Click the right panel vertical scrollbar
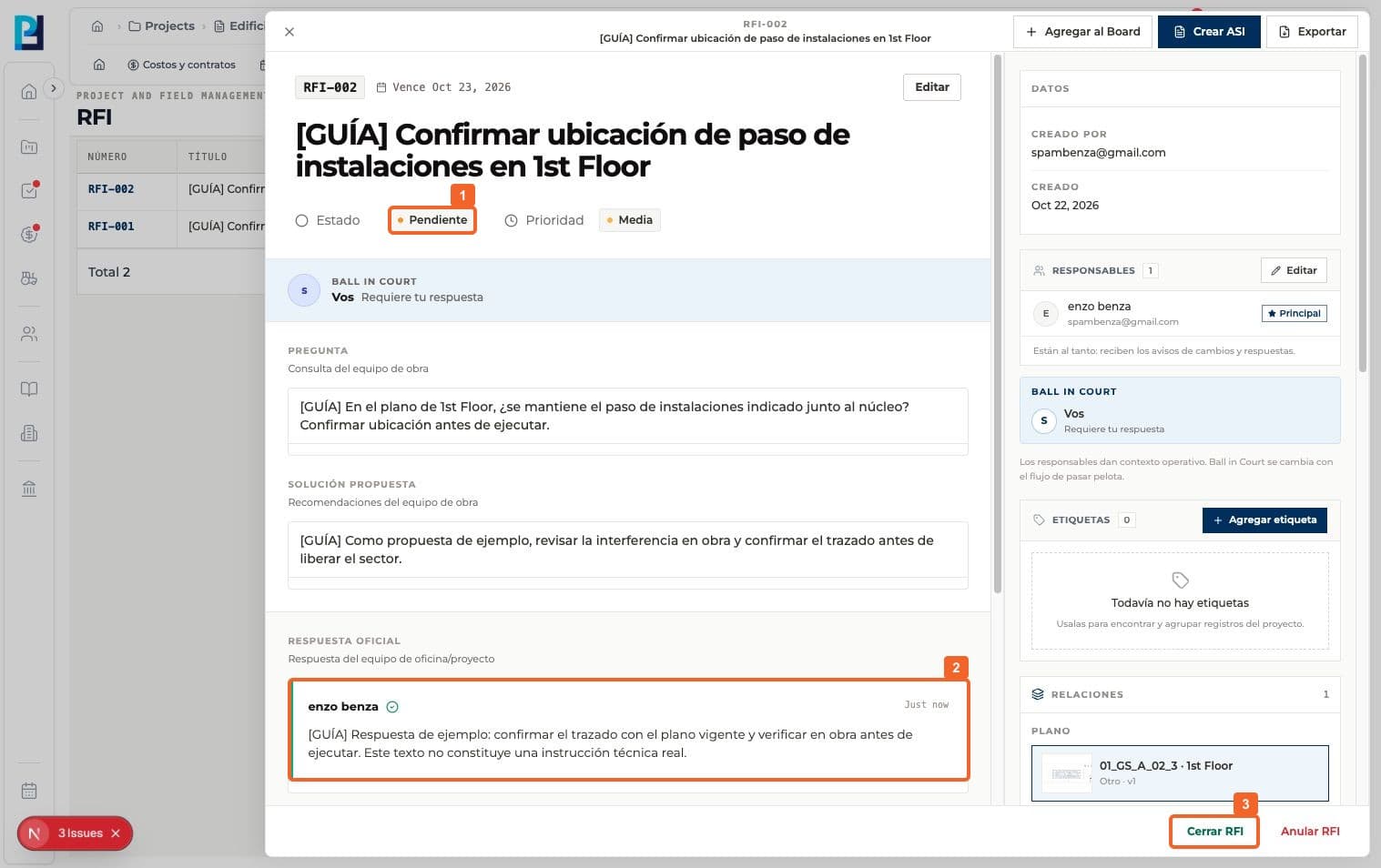Screen dimensions: 1381x868 point(1363,214)
